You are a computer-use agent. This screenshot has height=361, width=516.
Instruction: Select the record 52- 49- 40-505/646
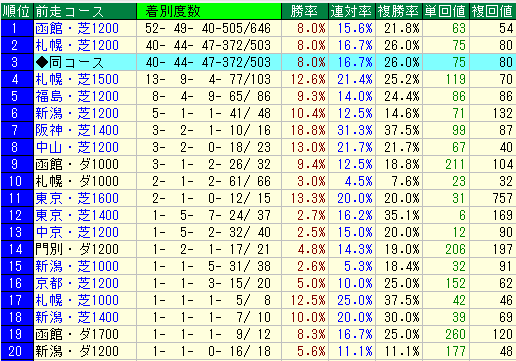(208, 28)
